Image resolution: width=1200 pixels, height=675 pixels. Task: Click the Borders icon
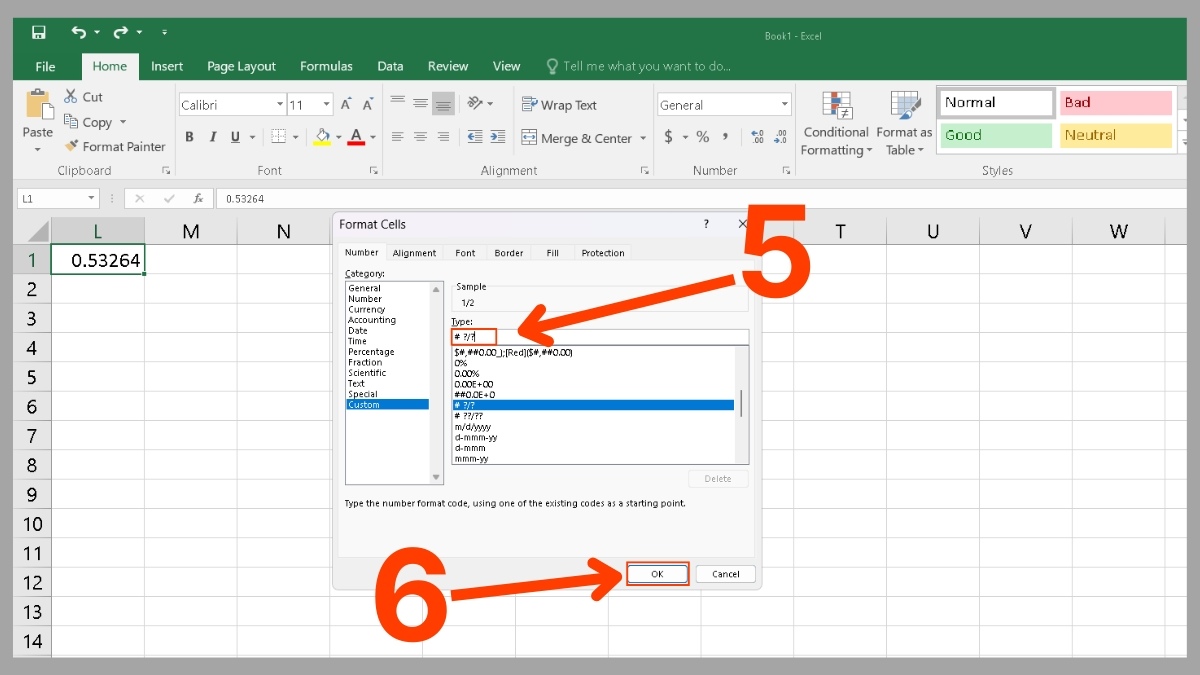pos(279,137)
